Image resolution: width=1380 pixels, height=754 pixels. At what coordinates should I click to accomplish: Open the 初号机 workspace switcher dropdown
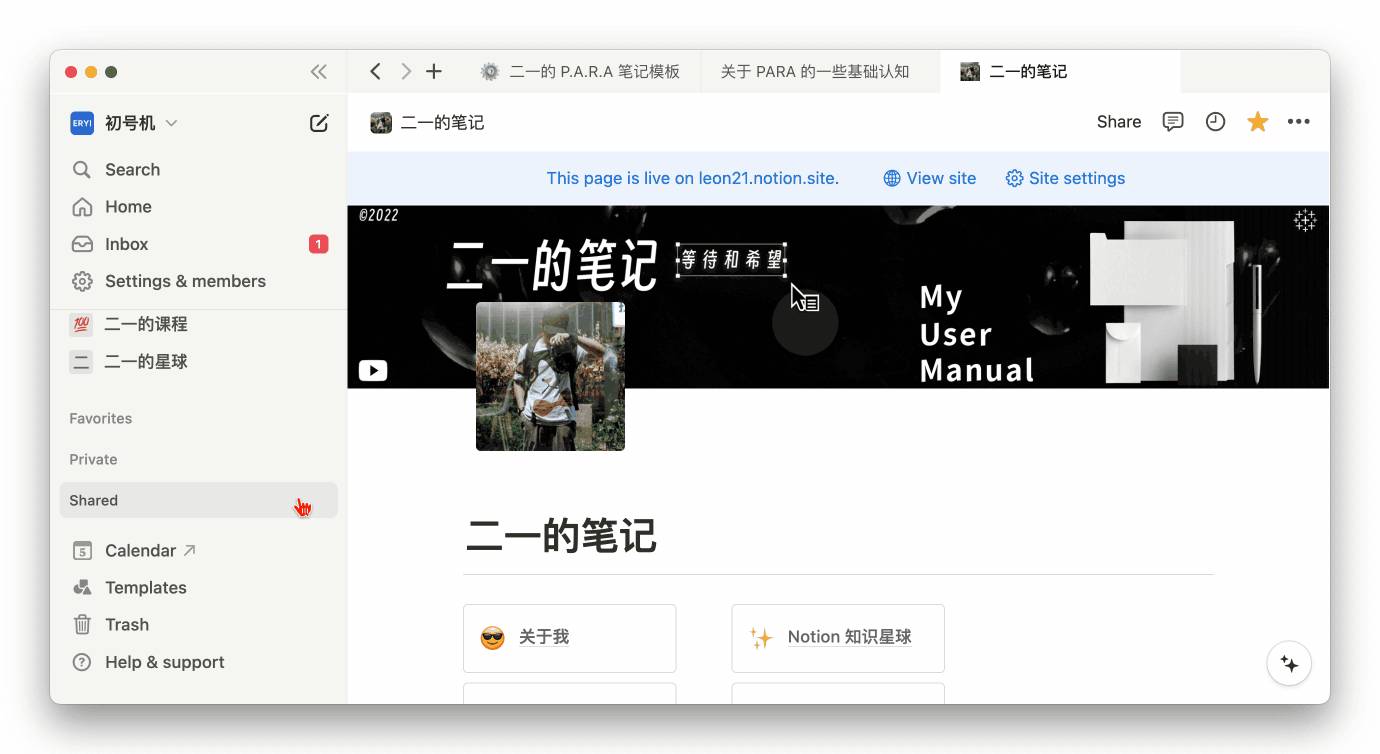coord(124,123)
